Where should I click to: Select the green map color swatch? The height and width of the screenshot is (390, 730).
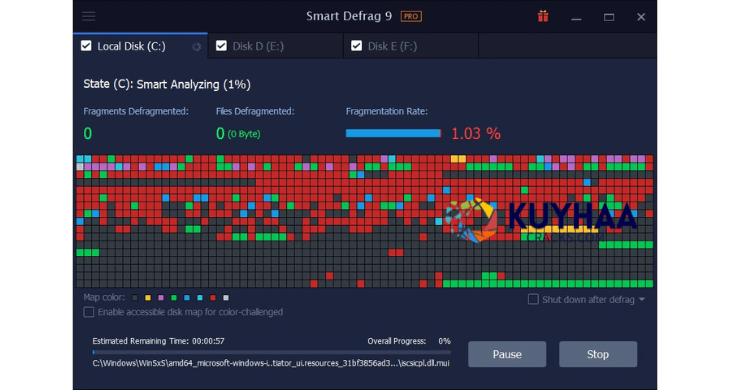pos(174,297)
